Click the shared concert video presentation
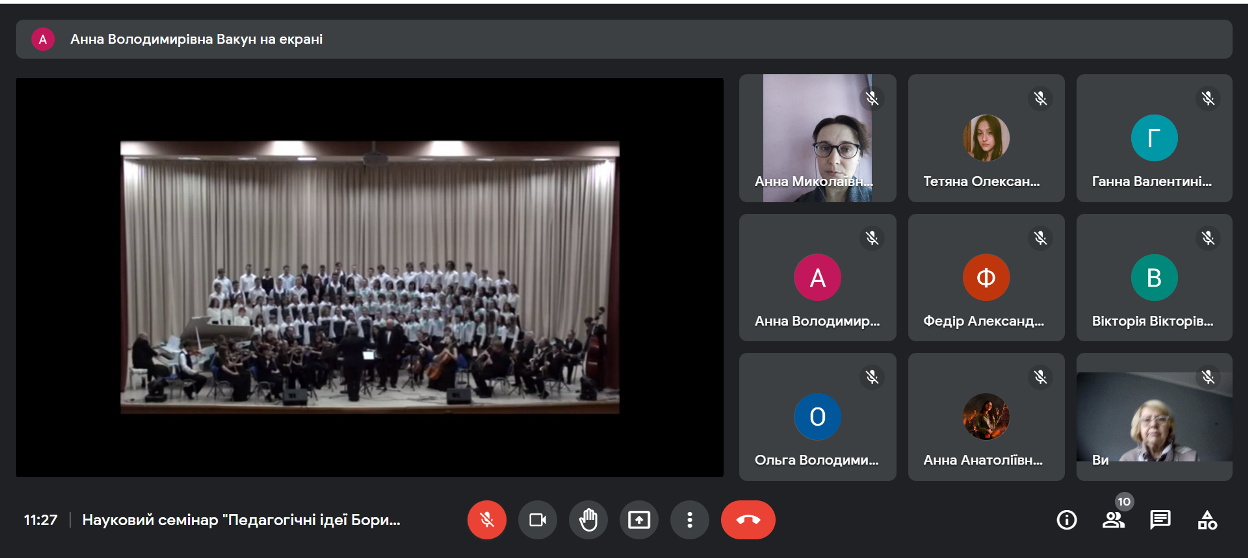 coord(370,277)
